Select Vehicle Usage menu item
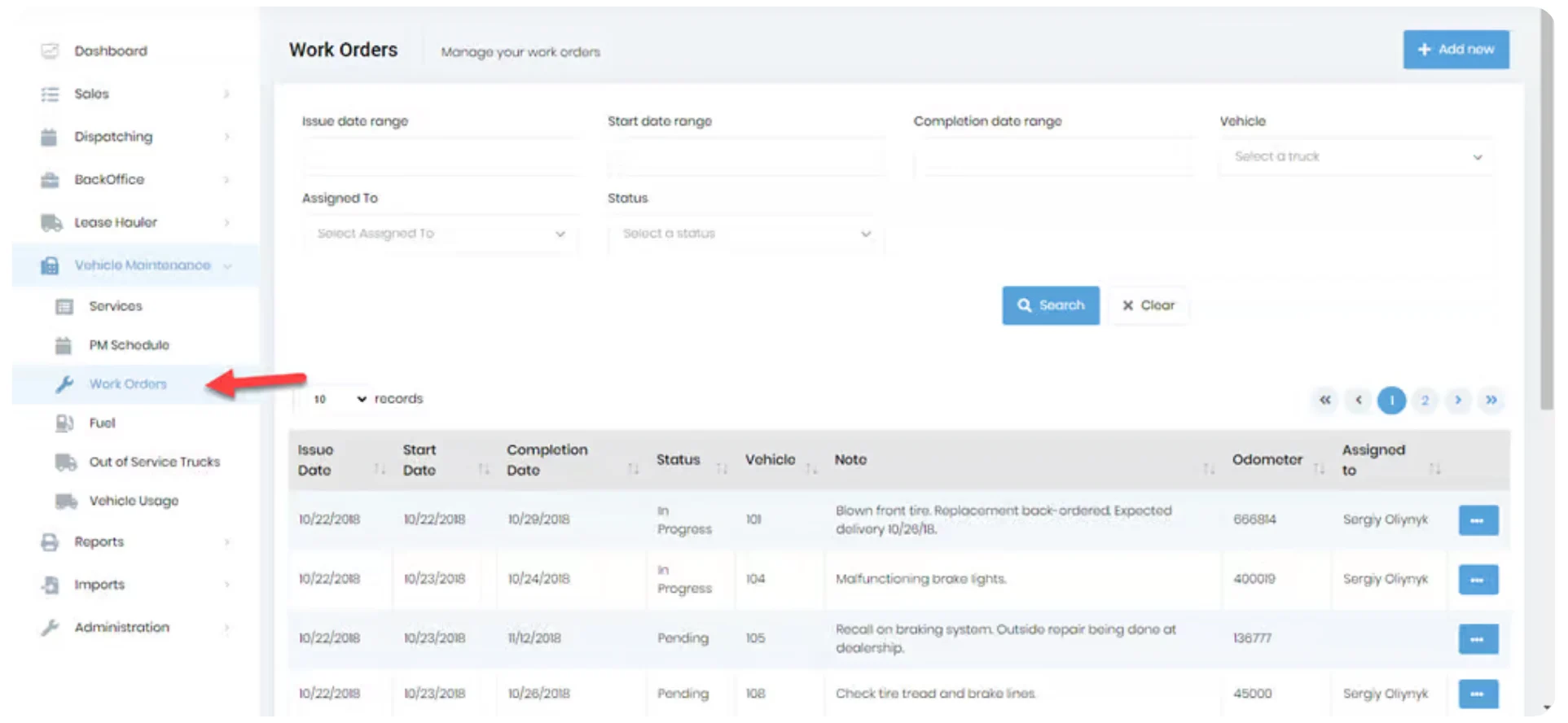The width and height of the screenshot is (1568, 723). pyautogui.click(x=134, y=501)
